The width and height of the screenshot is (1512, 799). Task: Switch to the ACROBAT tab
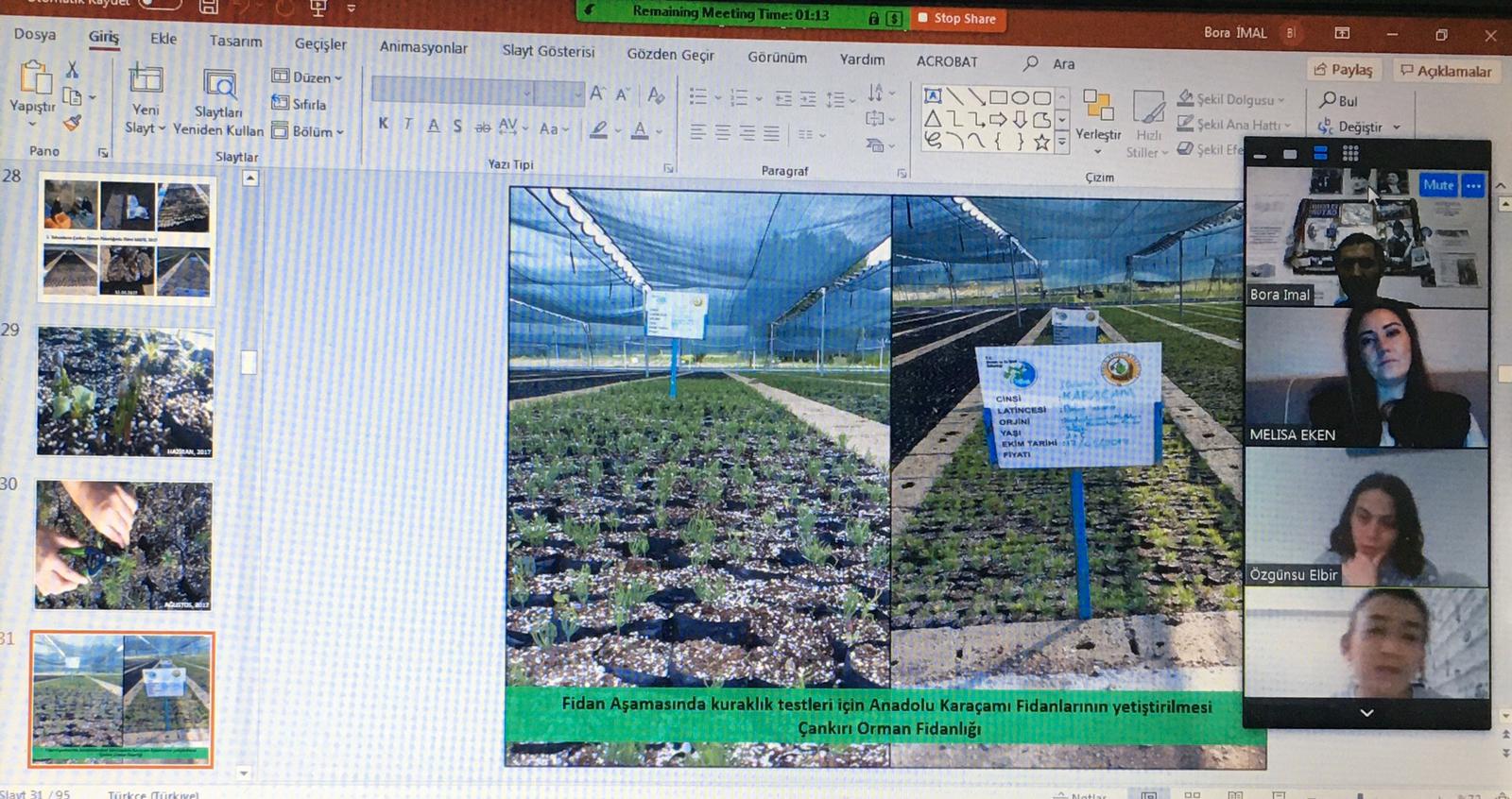tap(947, 60)
